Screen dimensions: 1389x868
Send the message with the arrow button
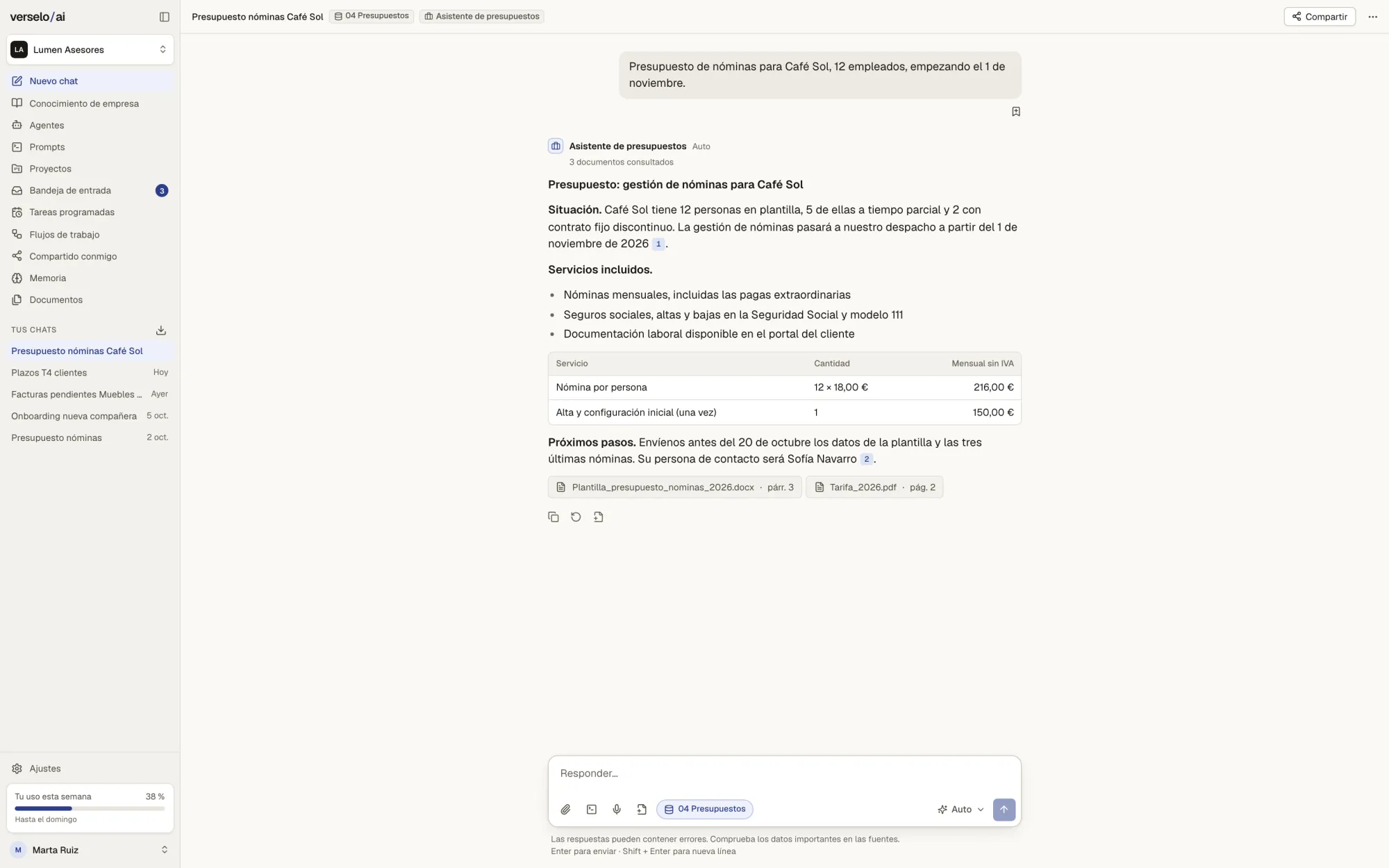coord(1004,809)
